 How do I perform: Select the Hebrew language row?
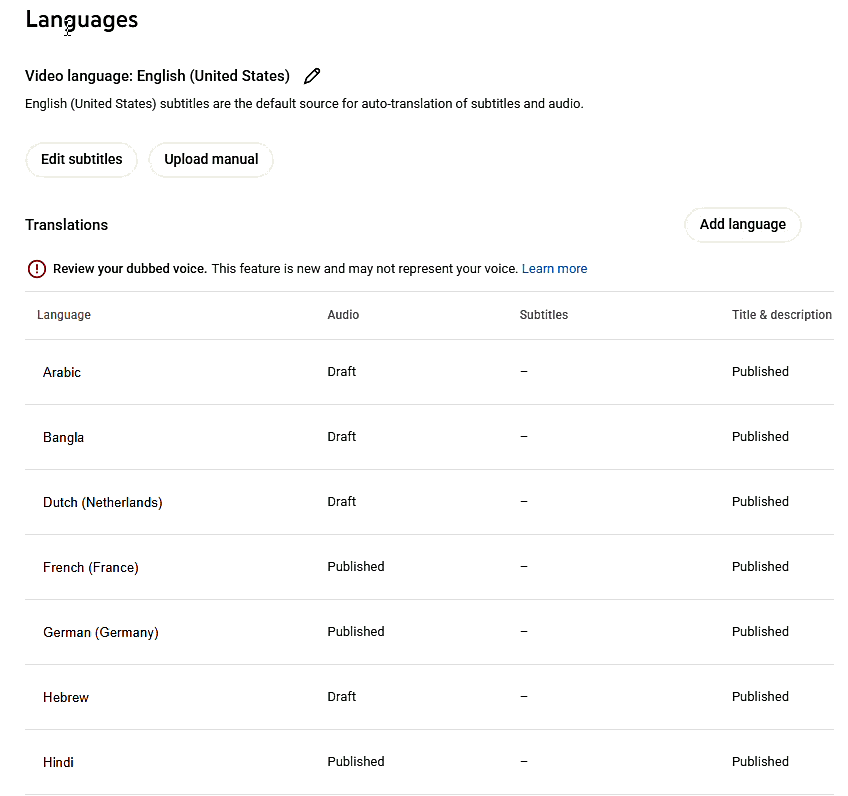point(66,697)
